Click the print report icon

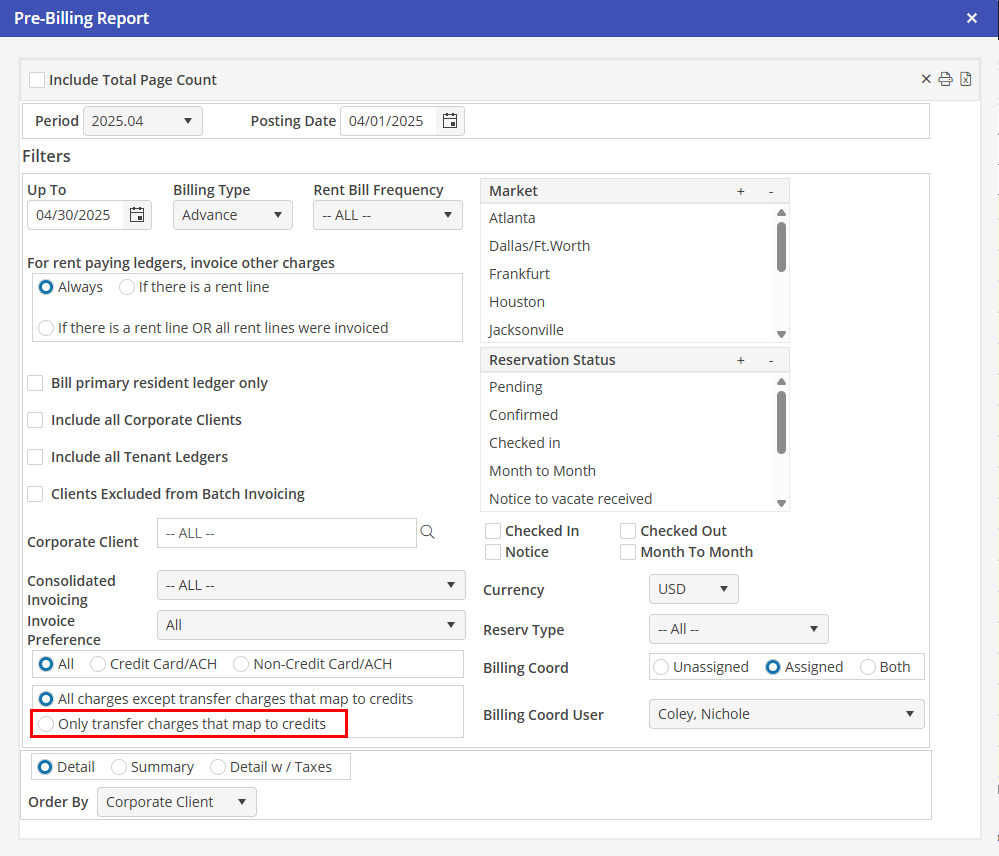[x=945, y=80]
